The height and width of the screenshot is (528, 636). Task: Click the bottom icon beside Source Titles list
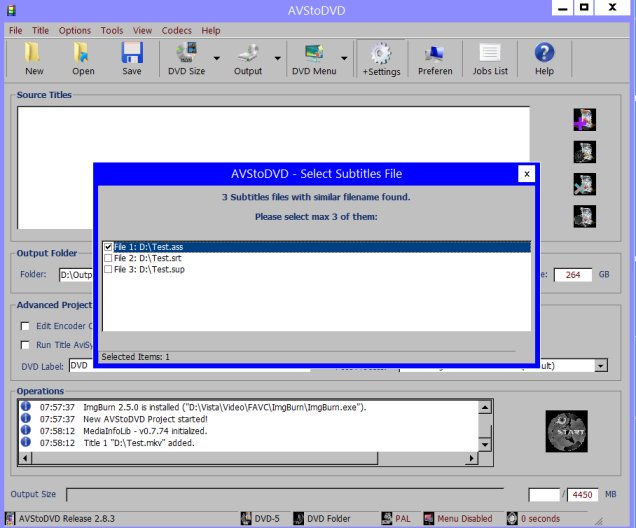coord(584,216)
